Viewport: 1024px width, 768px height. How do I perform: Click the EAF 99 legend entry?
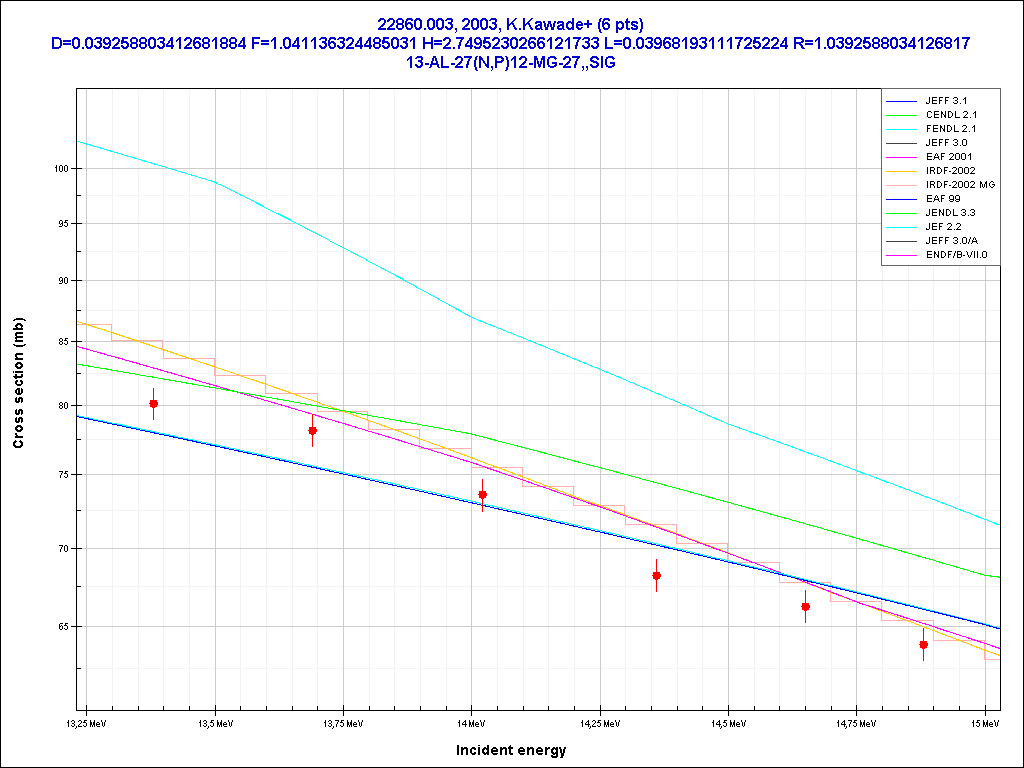tap(942, 199)
